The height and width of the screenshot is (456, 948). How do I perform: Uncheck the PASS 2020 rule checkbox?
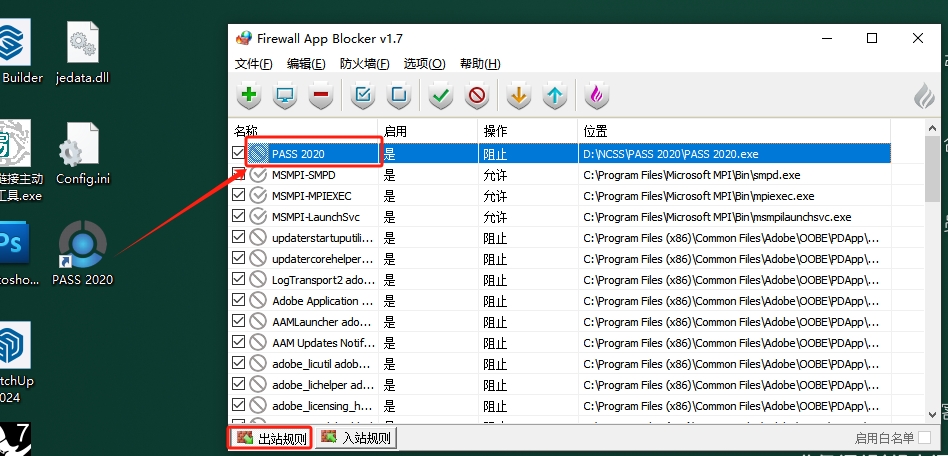pos(239,153)
